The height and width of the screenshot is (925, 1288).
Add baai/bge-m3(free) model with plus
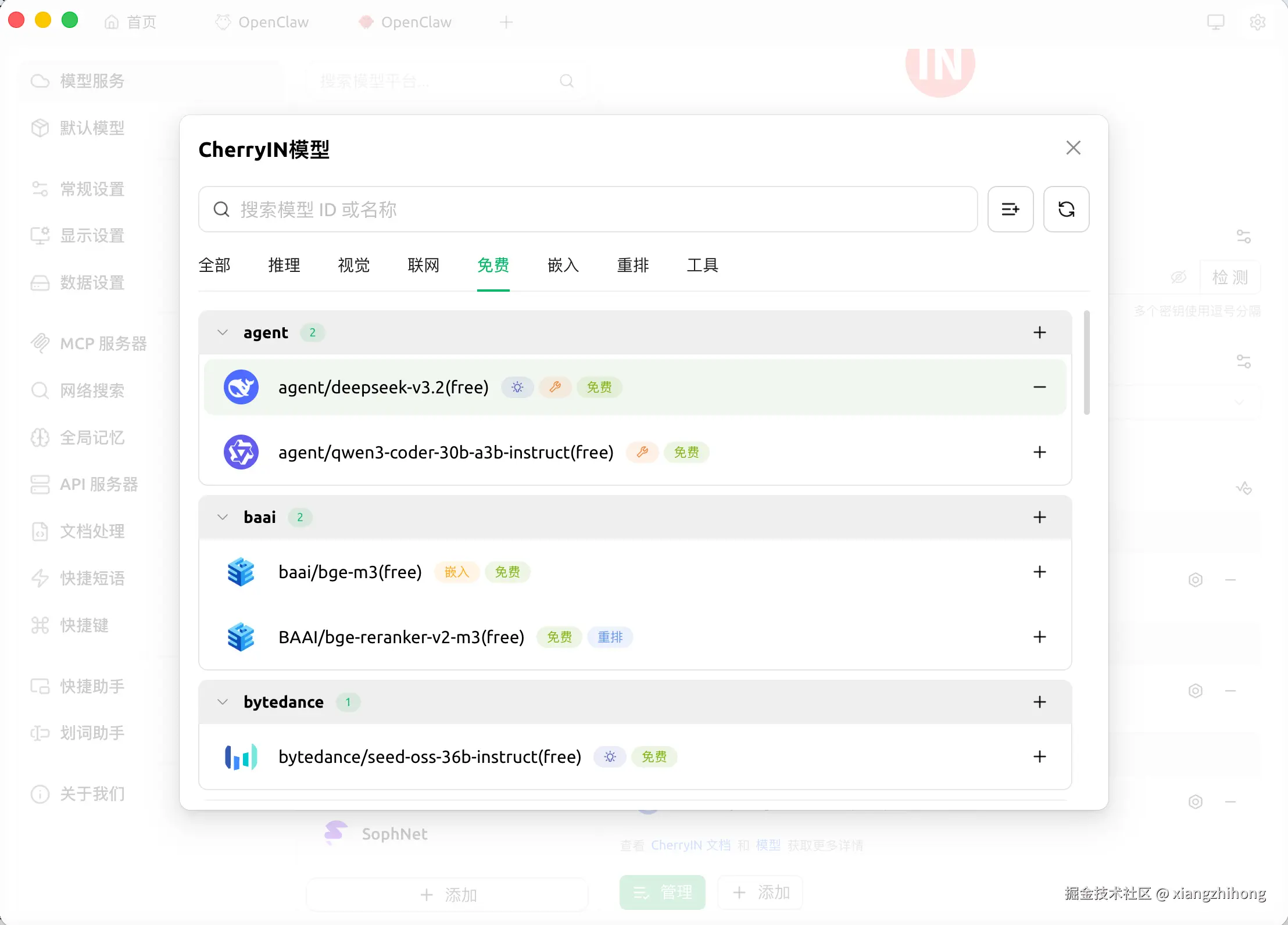tap(1039, 572)
